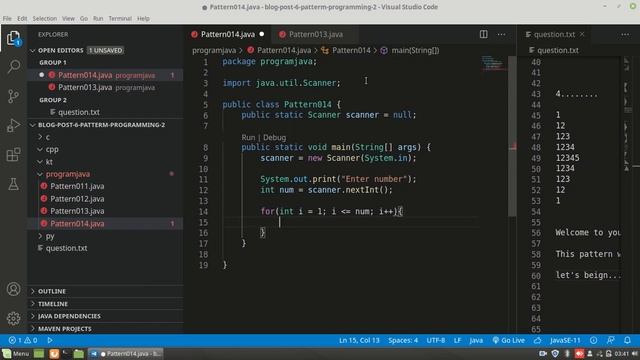
Task: Switch to the Pattern014.java tab
Action: pyautogui.click(x=227, y=34)
